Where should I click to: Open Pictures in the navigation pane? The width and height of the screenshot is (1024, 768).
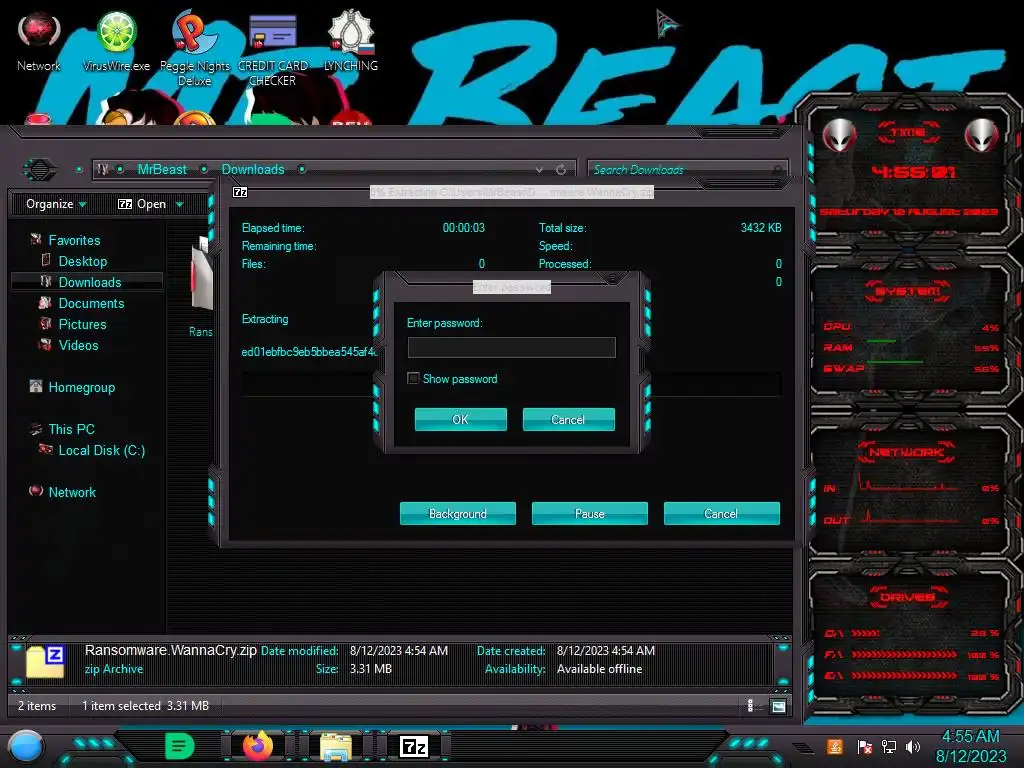82,324
